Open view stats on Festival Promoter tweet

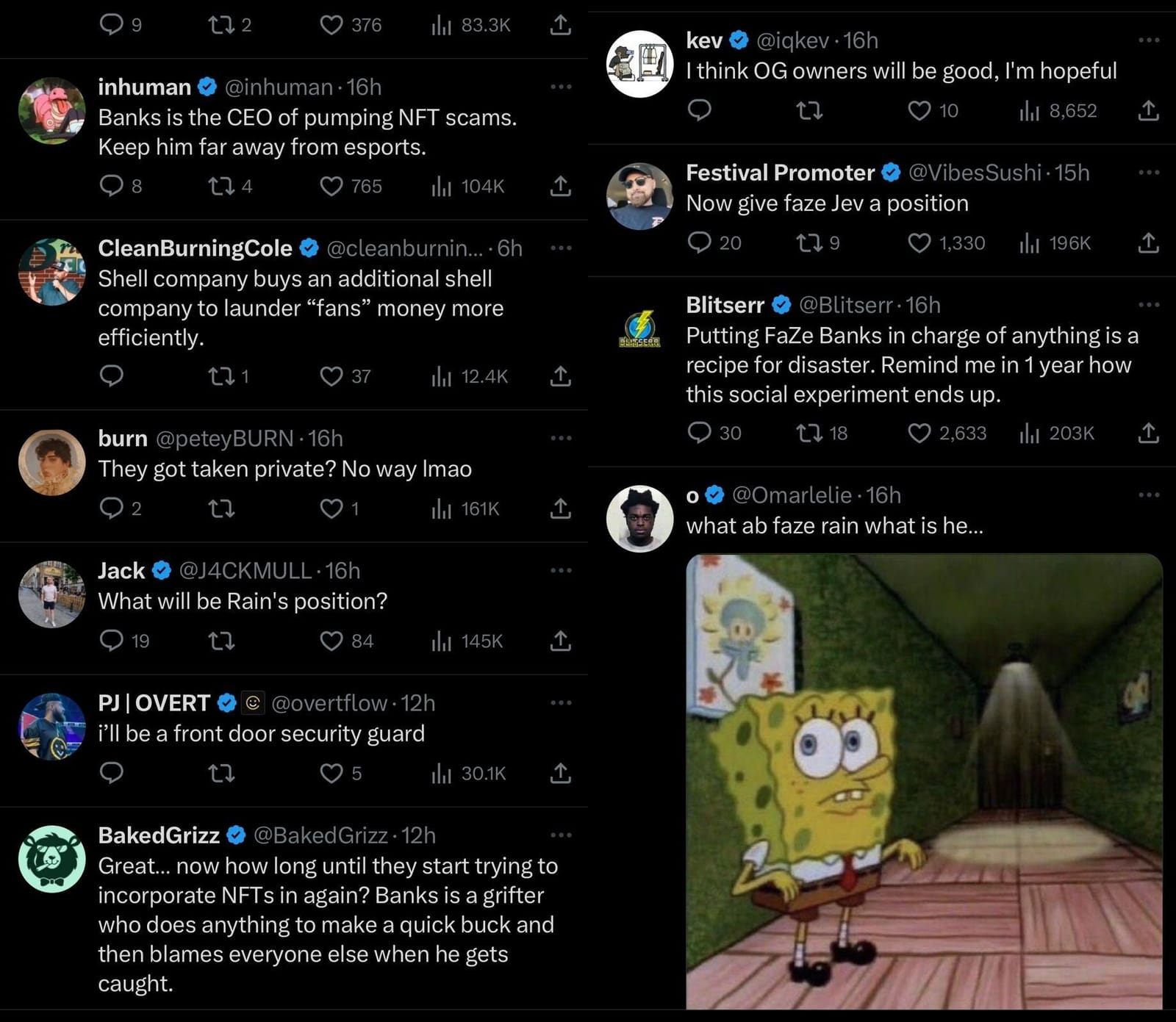coord(1029,242)
